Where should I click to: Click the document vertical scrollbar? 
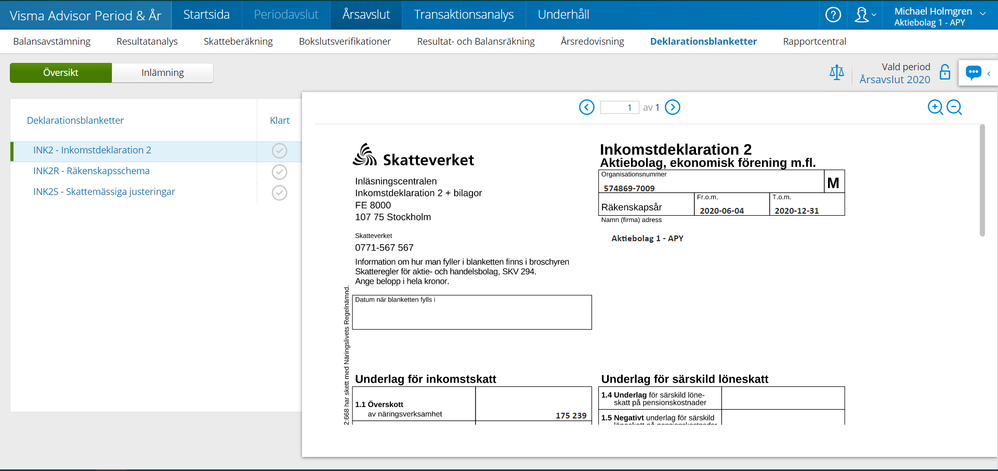tap(981, 180)
